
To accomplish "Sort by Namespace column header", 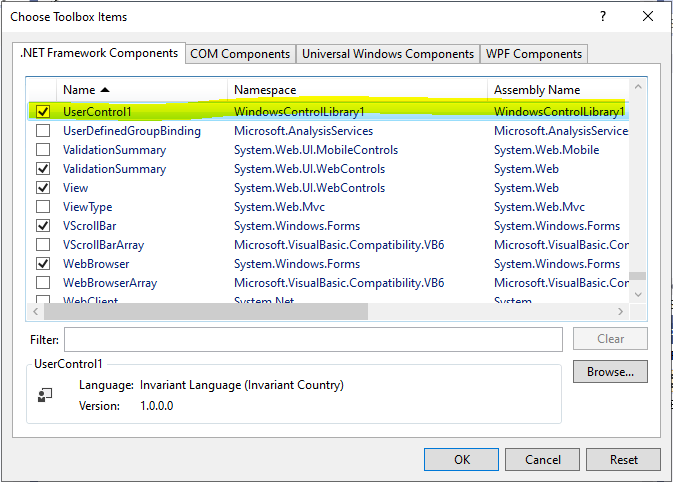I will click(x=357, y=90).
